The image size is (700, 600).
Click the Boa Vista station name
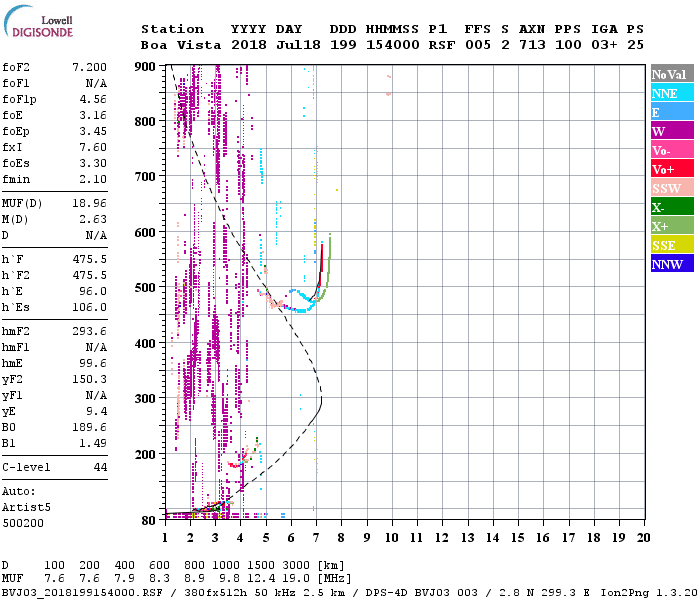click(181, 45)
